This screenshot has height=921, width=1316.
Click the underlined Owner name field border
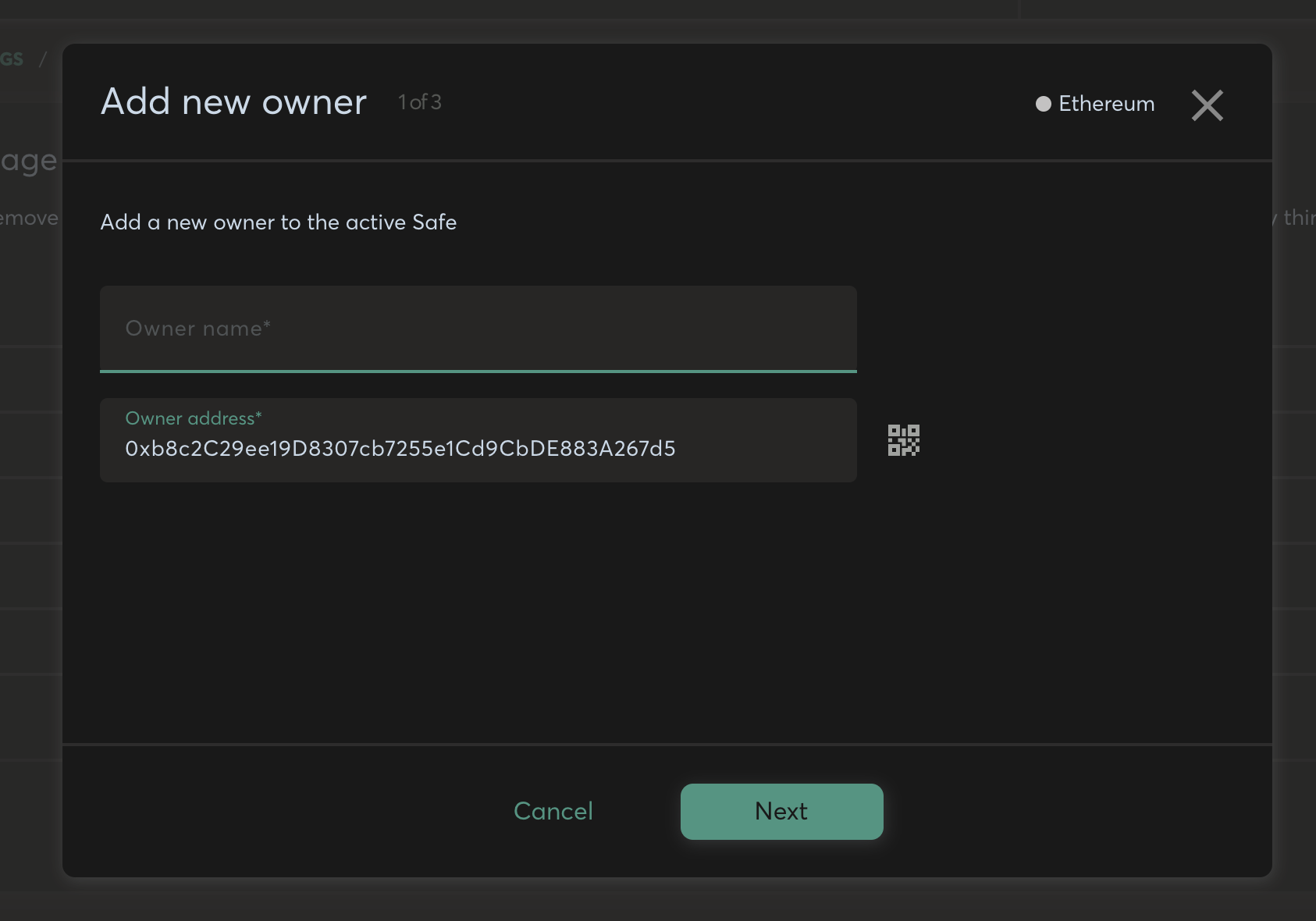pos(478,372)
